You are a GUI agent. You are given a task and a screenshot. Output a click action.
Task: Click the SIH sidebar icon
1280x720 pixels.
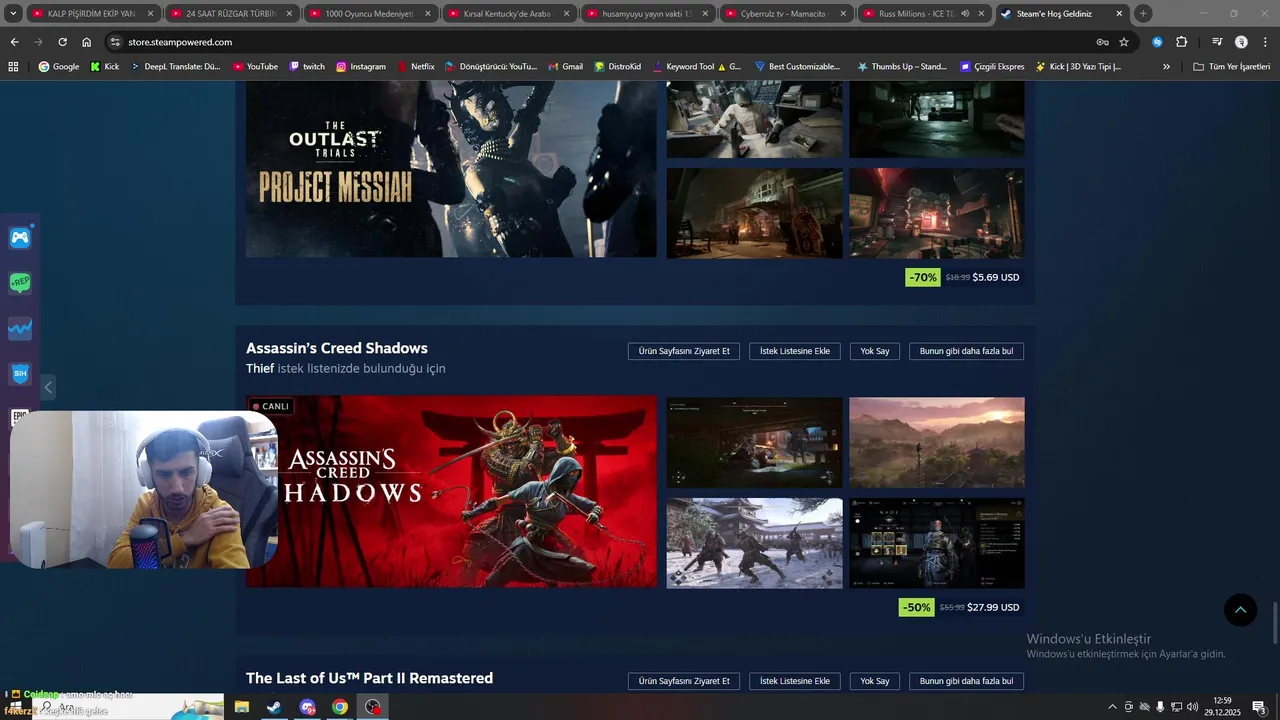[20, 374]
